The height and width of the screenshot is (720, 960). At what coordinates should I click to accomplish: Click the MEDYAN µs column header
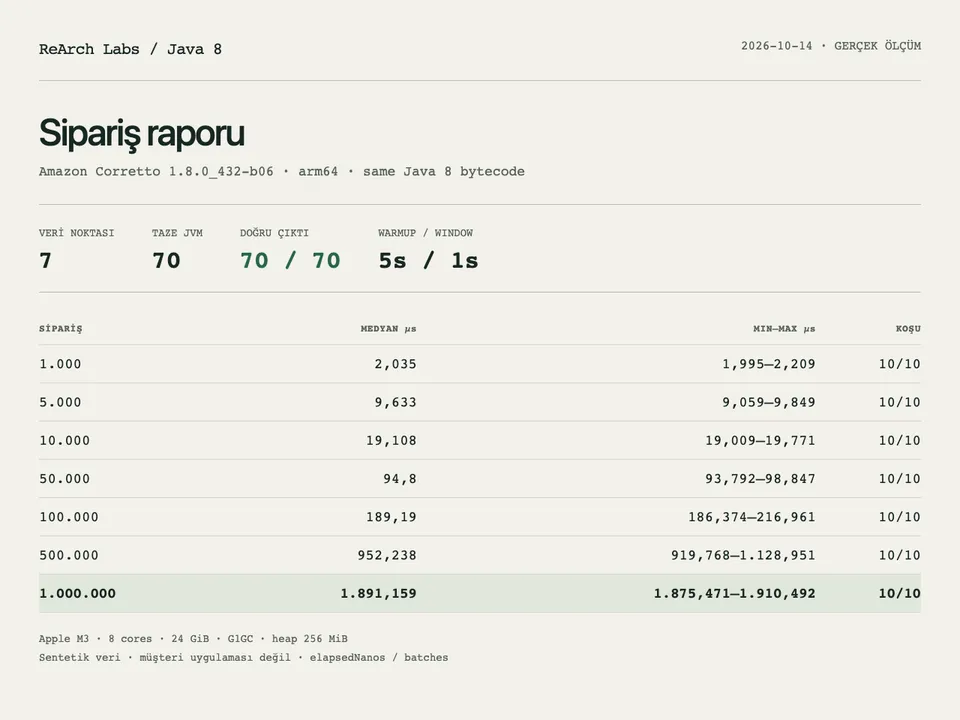[x=388, y=329]
